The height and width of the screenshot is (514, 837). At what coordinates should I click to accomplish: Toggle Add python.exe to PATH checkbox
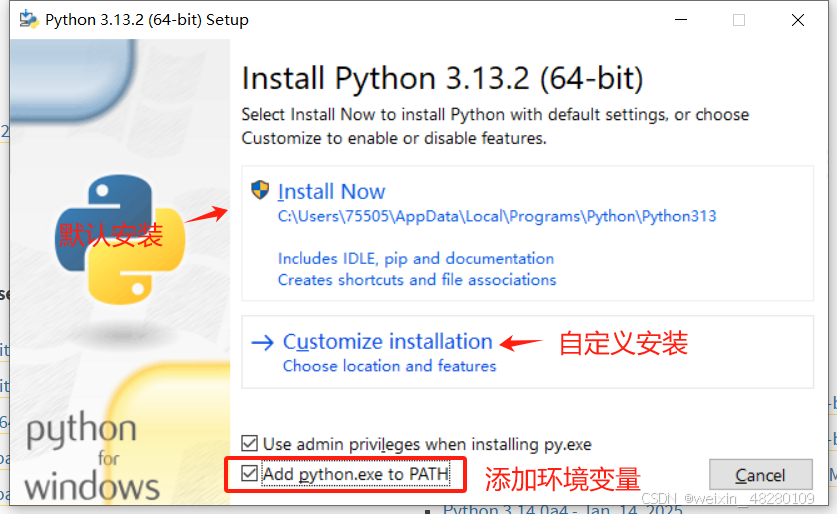[x=249, y=473]
